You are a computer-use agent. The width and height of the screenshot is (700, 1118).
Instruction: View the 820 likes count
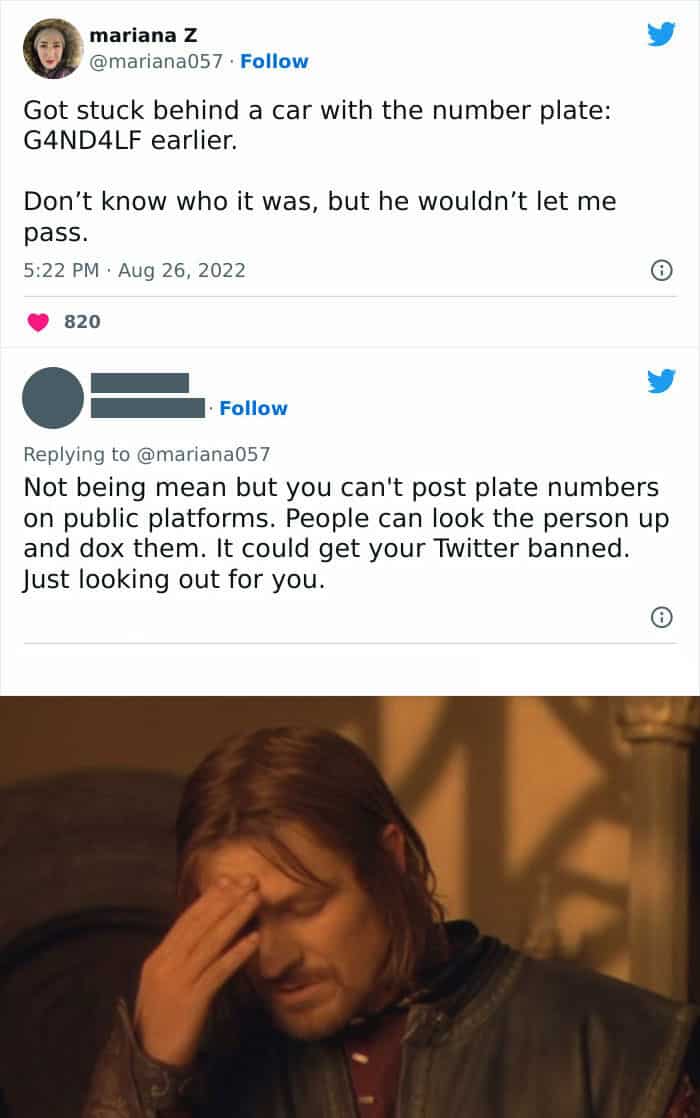tap(82, 322)
